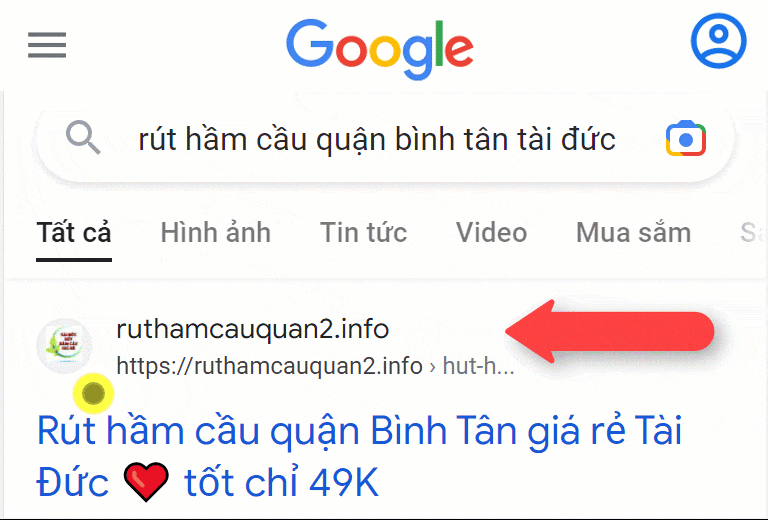Viewport: 768px width, 520px height.
Task: Click the hut-h... breadcrumb path
Action: coord(479,366)
